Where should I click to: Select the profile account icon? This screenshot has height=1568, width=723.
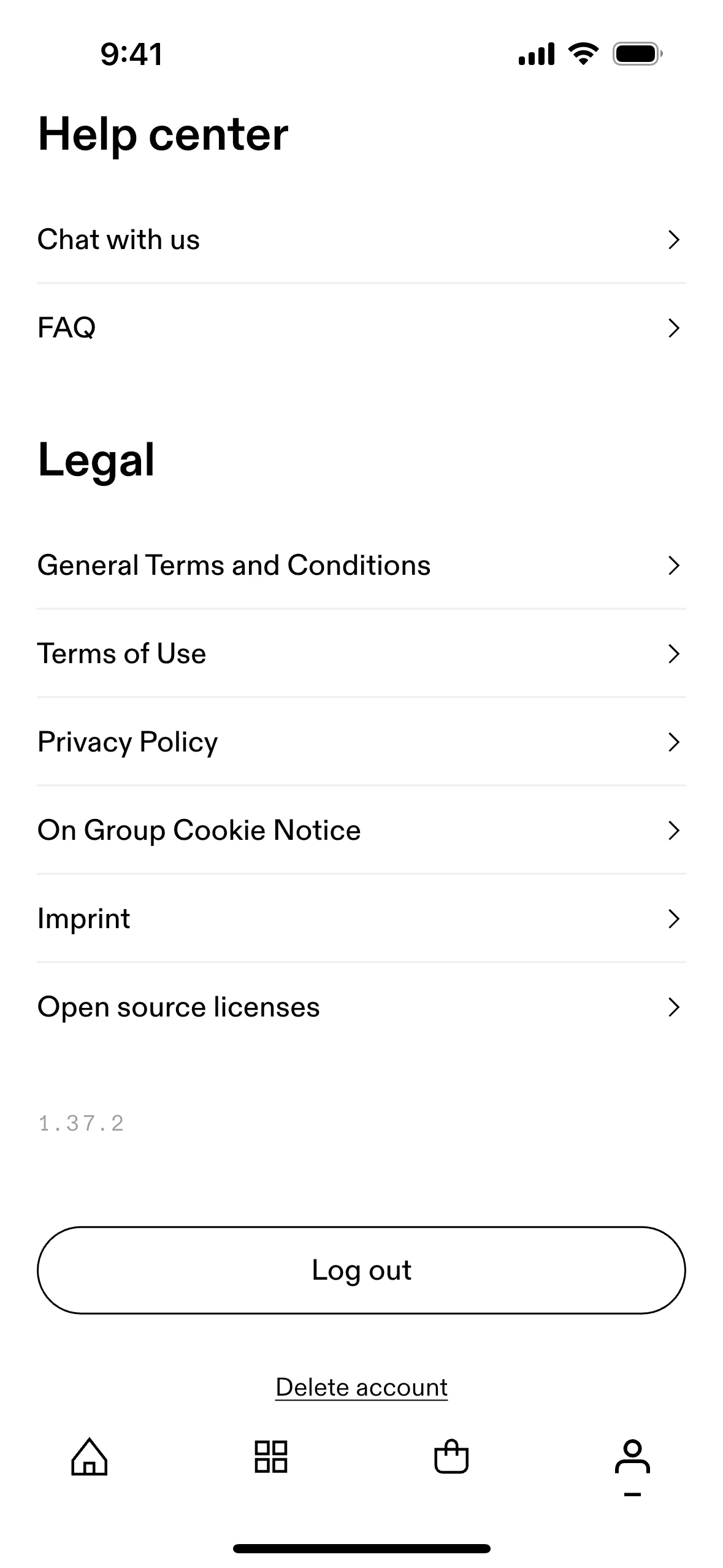tap(632, 1458)
